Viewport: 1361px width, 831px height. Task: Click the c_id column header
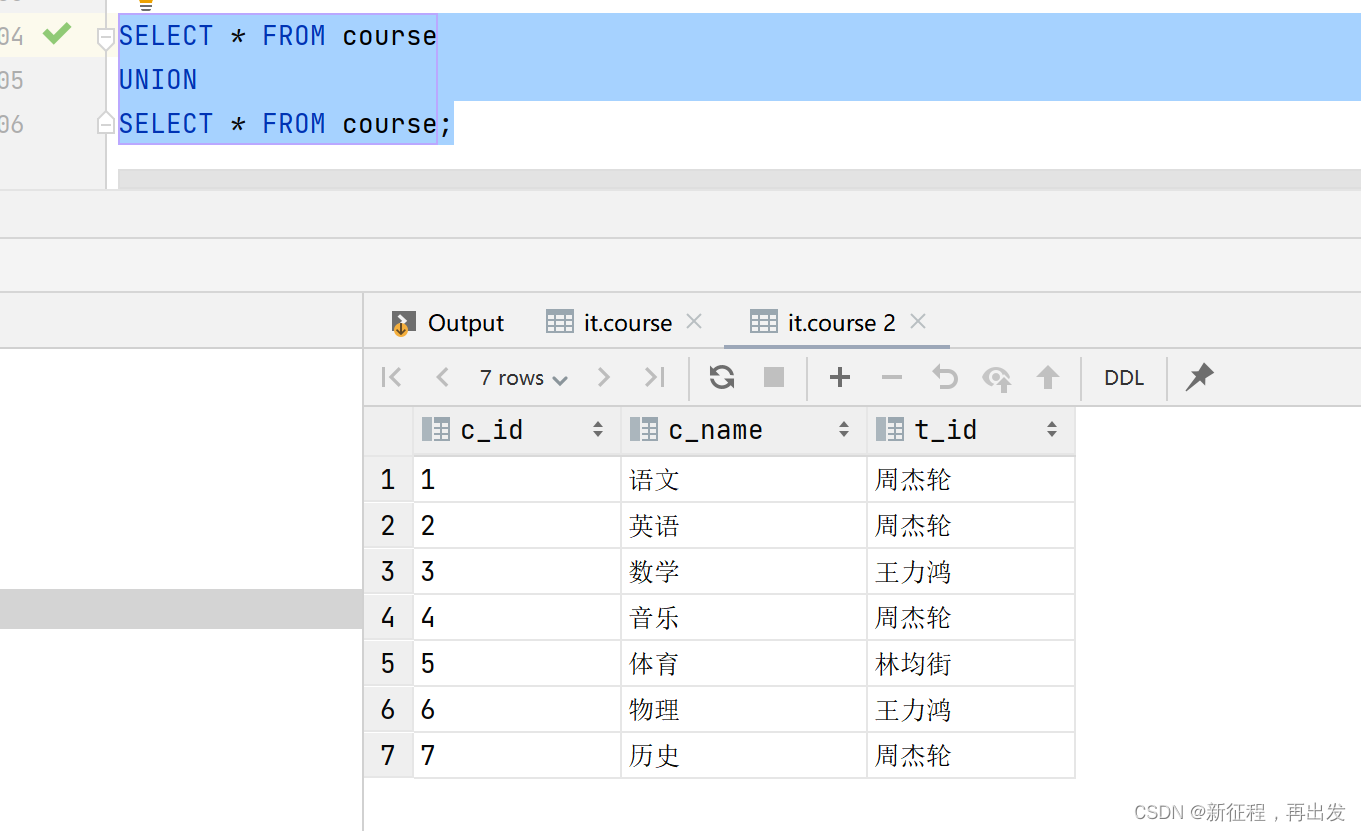point(517,430)
